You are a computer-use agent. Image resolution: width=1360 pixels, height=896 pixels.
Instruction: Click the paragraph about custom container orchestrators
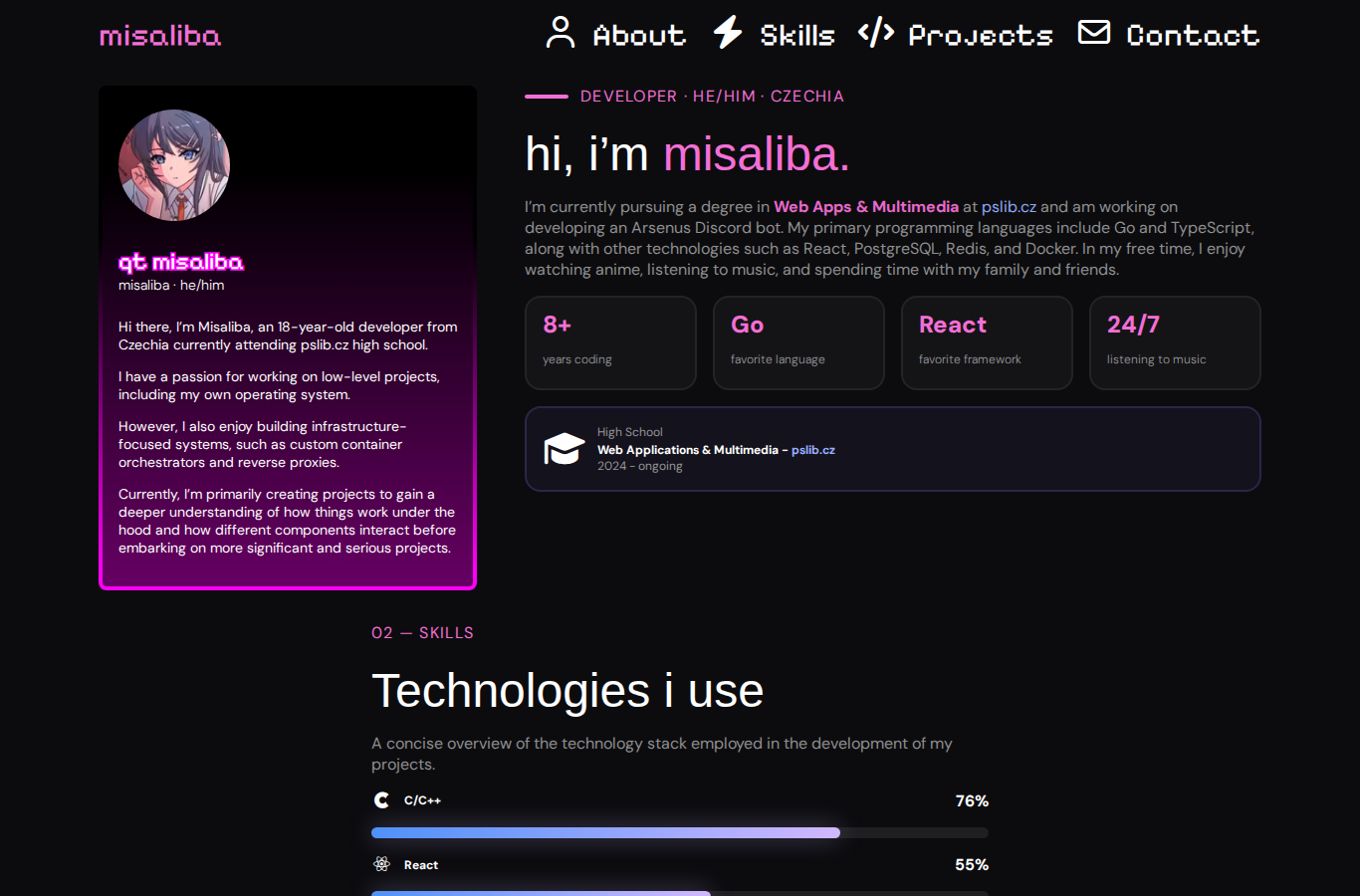point(263,444)
